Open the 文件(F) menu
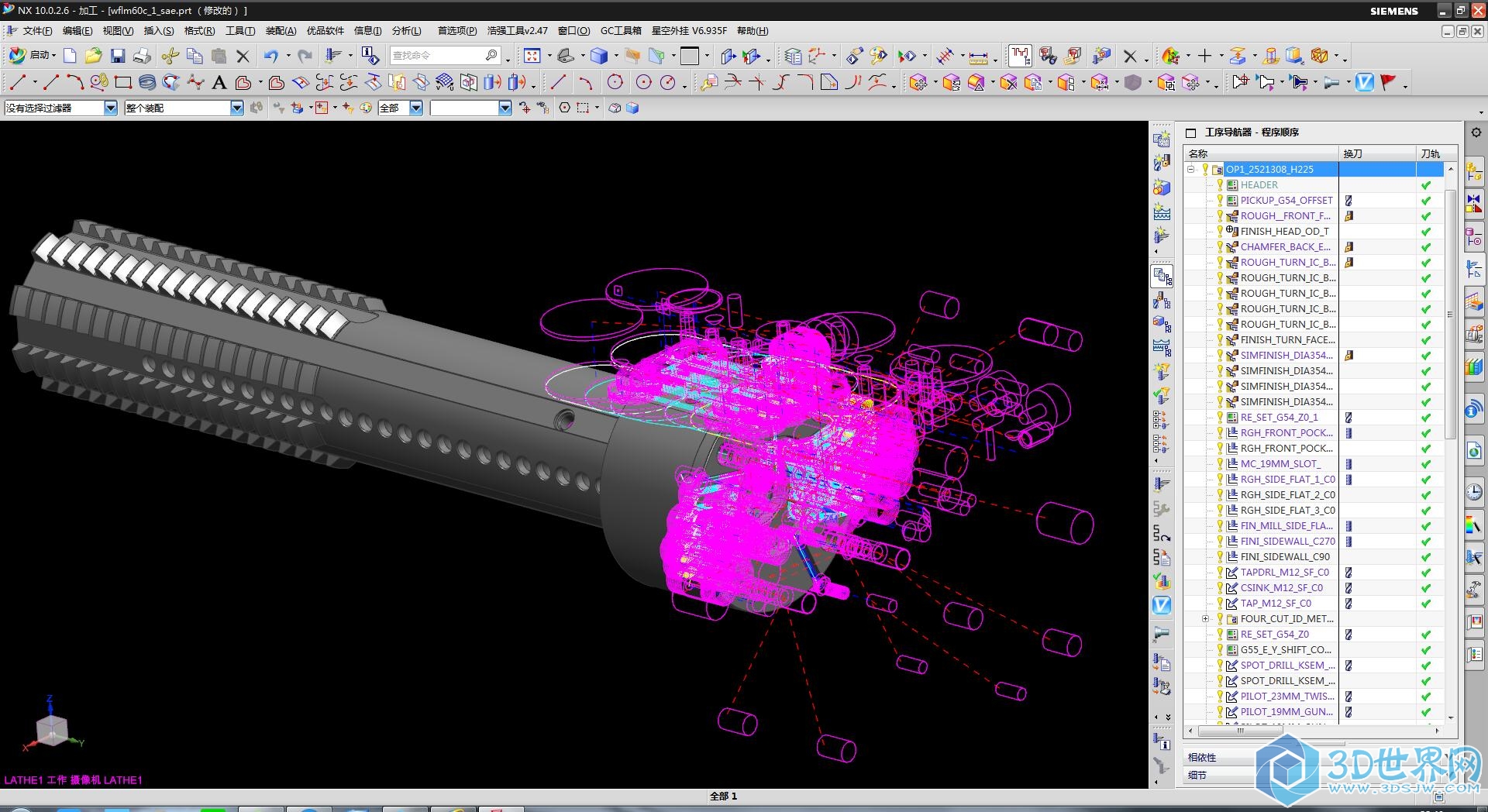The width and height of the screenshot is (1488, 812). [x=36, y=31]
